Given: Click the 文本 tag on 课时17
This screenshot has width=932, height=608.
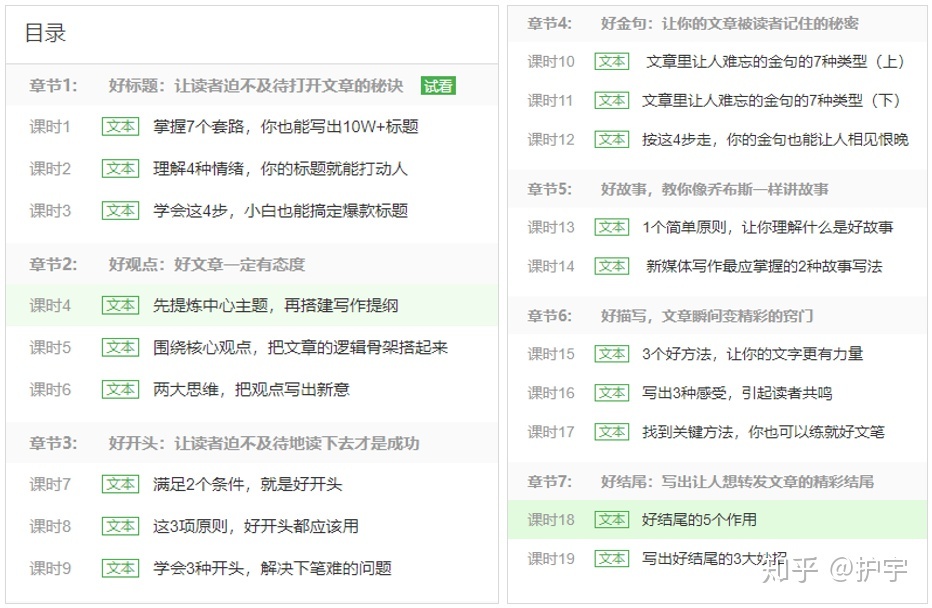Looking at the screenshot, I should tap(612, 432).
